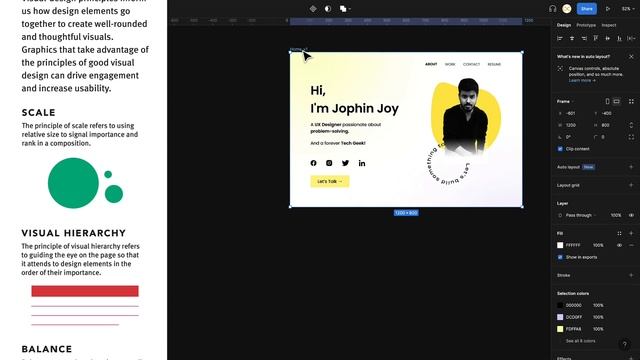Click the Fill styles four-dots icon
Image resolution: width=640 pixels, height=360 pixels.
[x=619, y=233]
